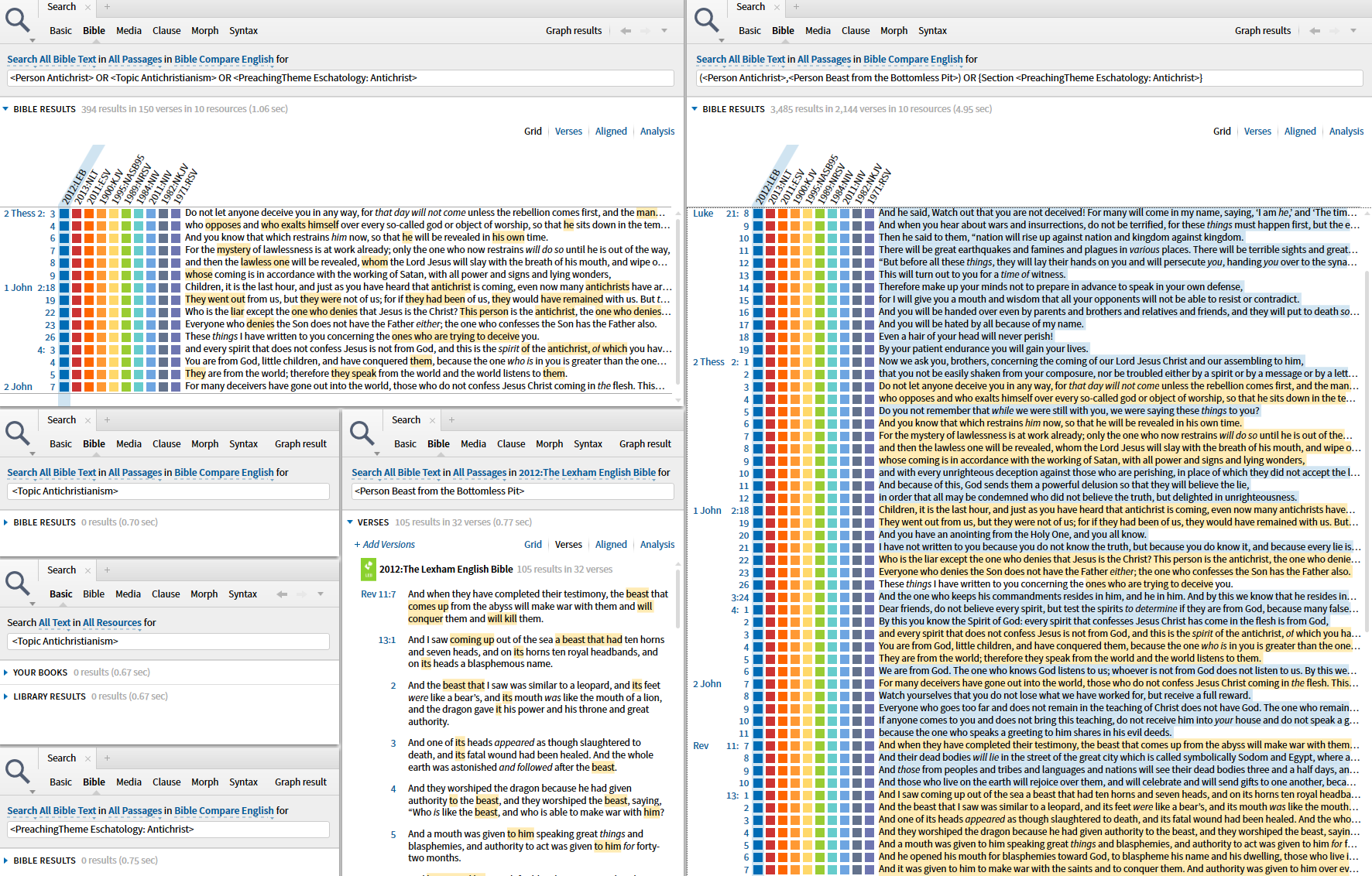
Task: Add a tab with plus in Beast panel
Action: point(452,420)
